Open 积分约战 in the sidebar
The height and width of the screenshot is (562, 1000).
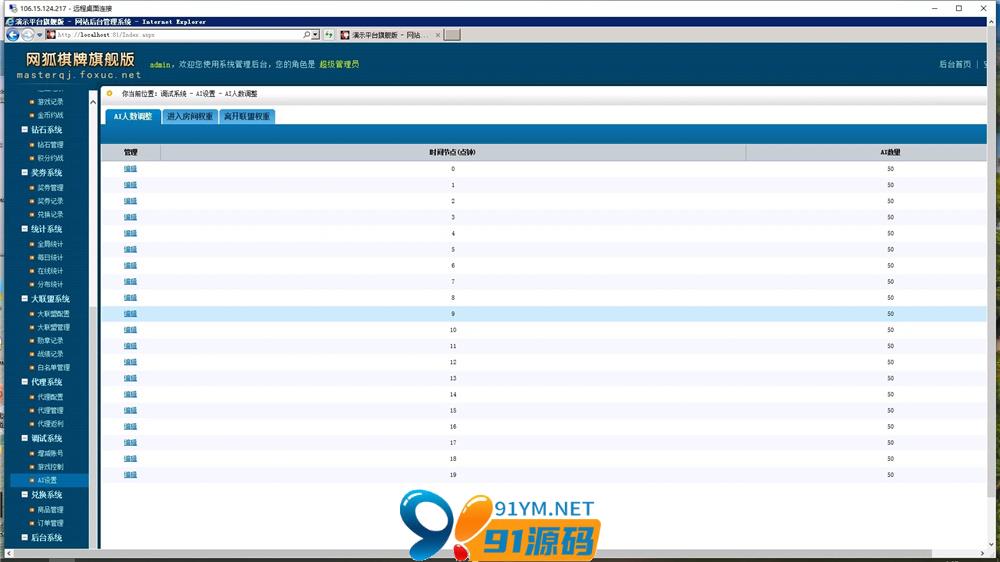coord(50,158)
